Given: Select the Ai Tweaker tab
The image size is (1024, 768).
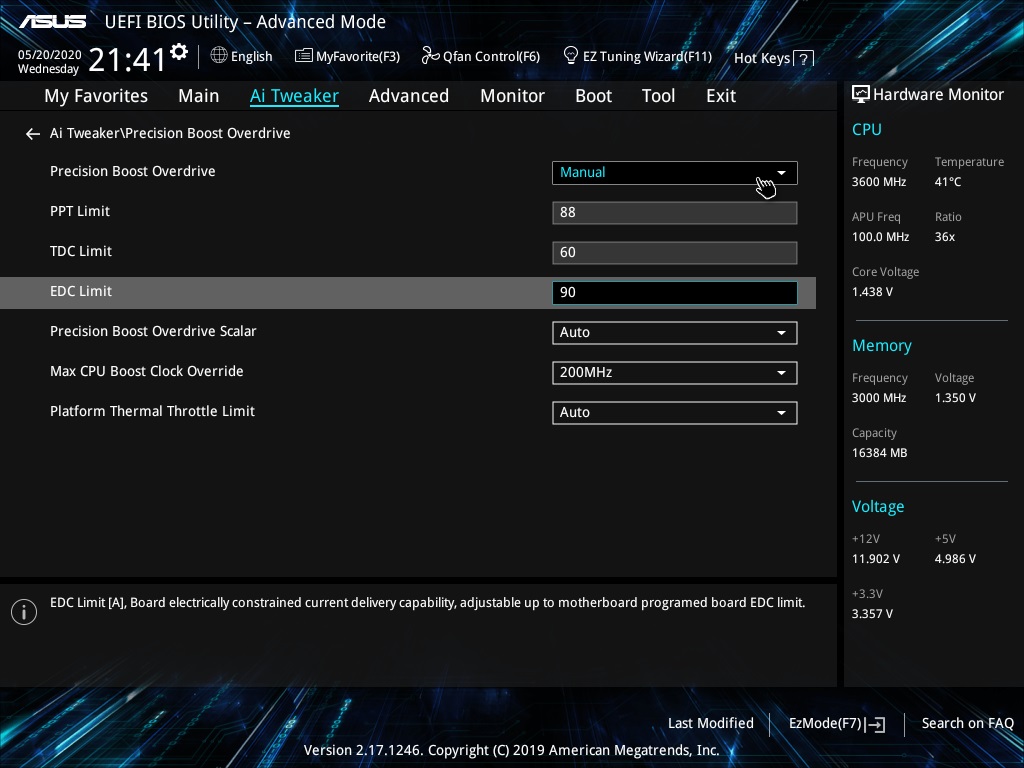Looking at the screenshot, I should point(295,96).
